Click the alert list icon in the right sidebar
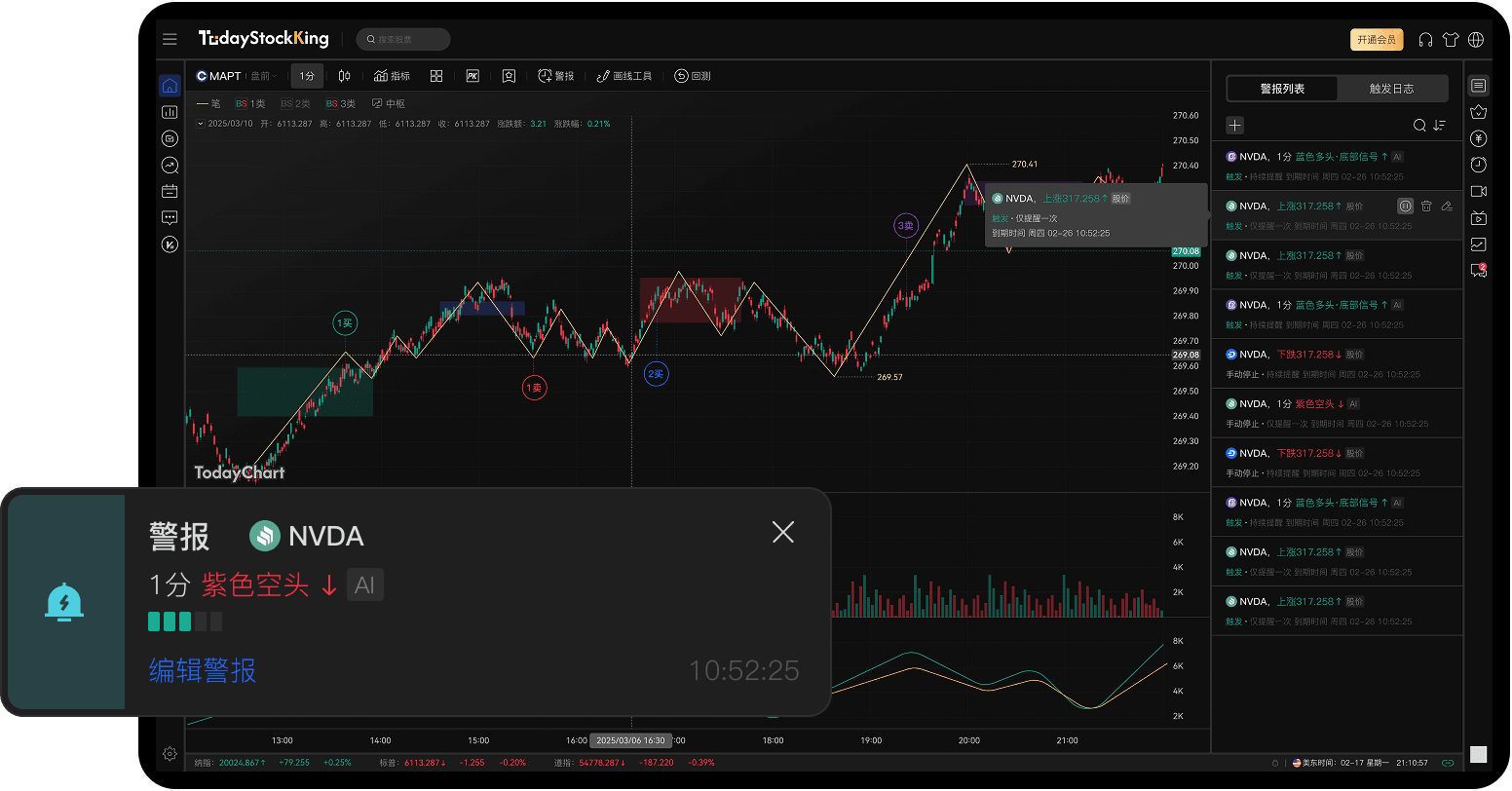1512x791 pixels. tap(1479, 86)
